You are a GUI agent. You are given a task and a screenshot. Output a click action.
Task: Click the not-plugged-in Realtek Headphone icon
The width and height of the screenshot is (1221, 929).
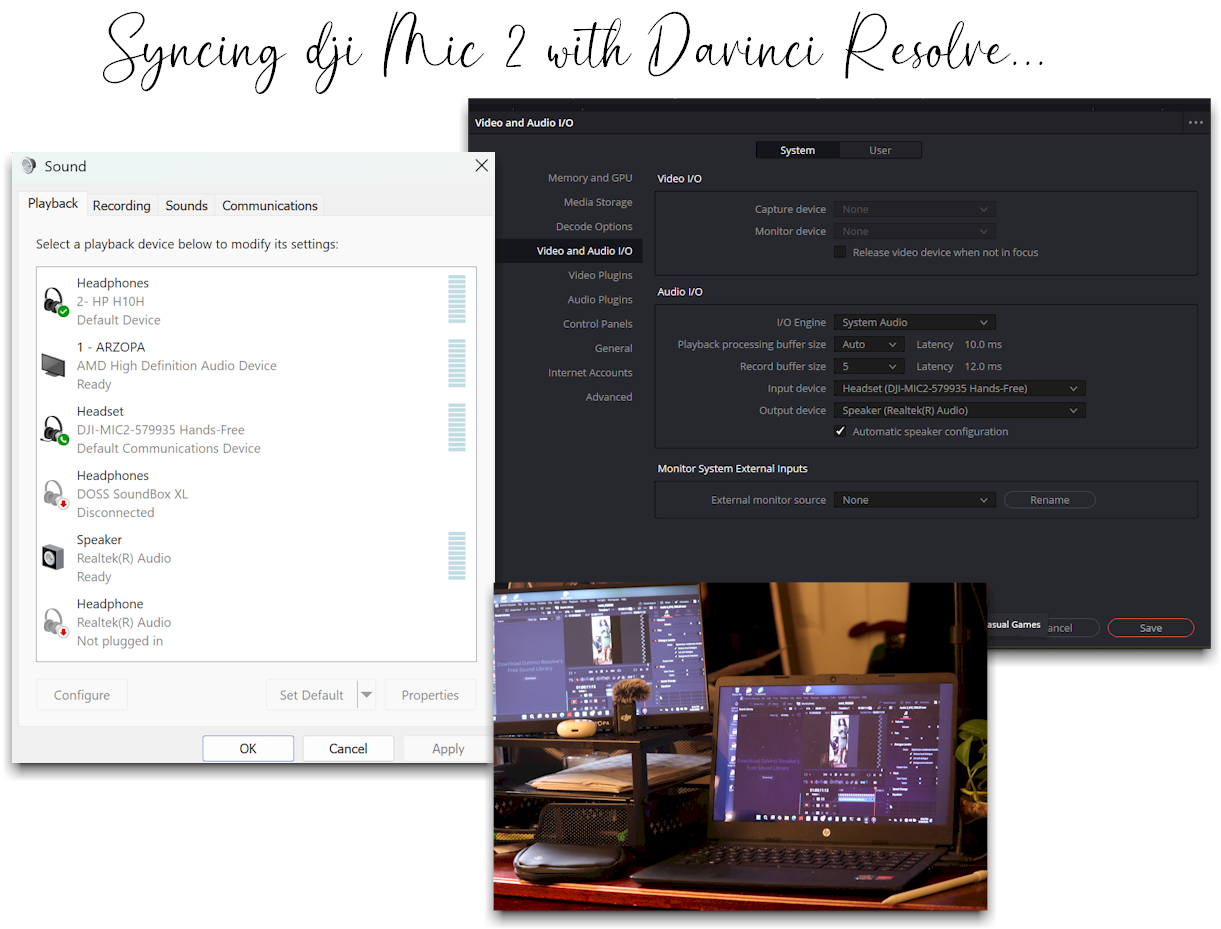pos(54,622)
